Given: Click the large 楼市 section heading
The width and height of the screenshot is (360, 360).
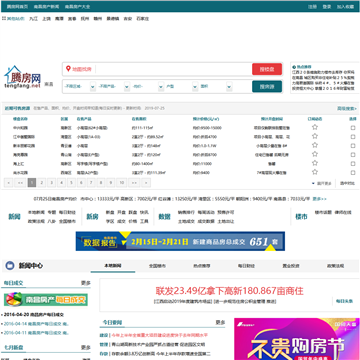Looking at the screenshot, I should coord(301,217).
